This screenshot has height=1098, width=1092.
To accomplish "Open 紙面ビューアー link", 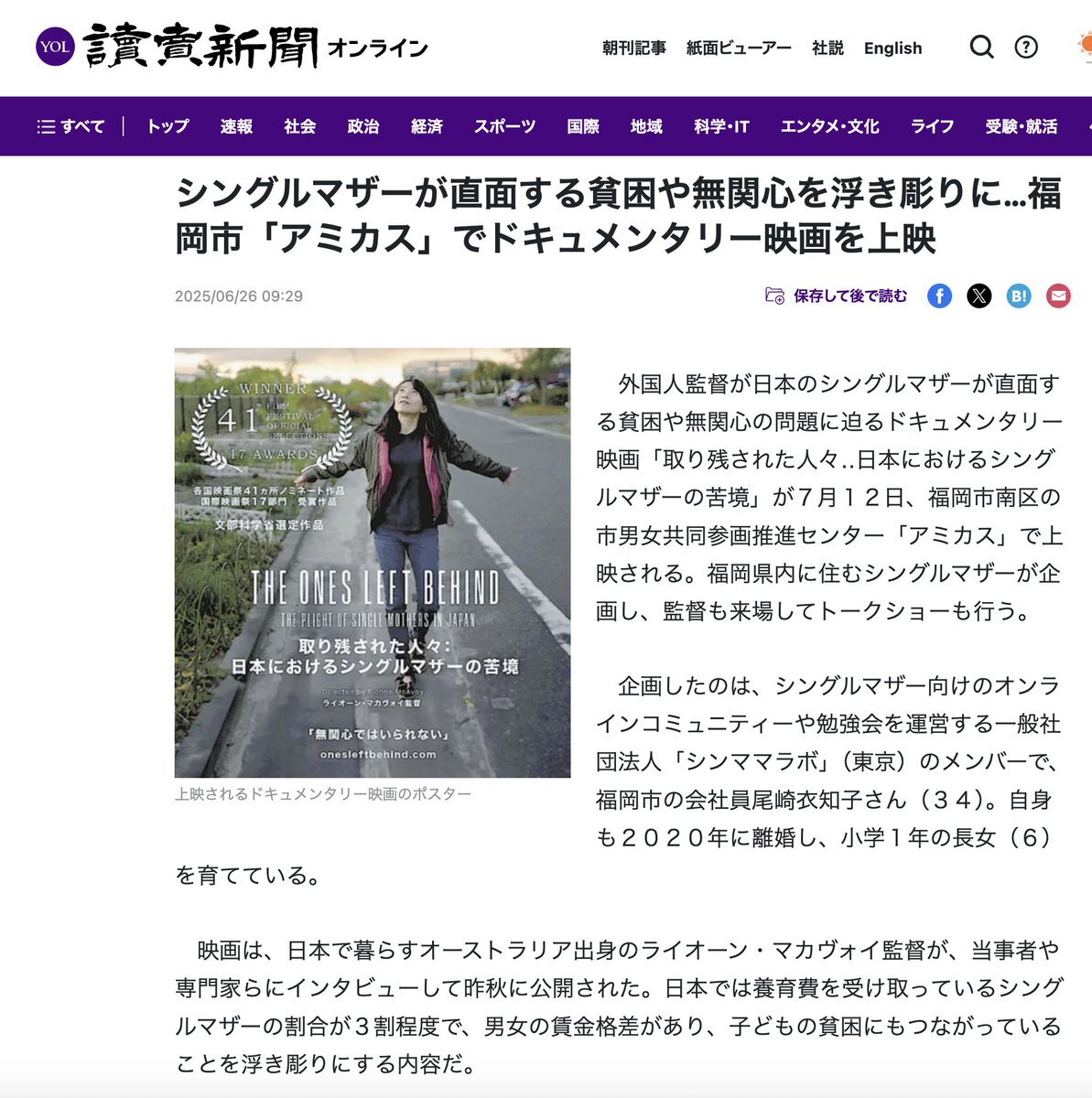I will tap(739, 48).
